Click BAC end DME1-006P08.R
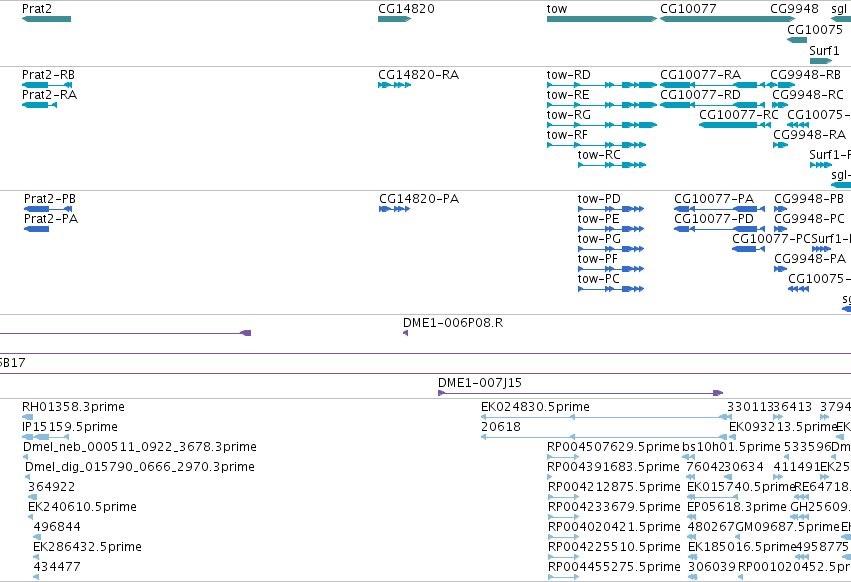The image size is (851, 582). point(405,333)
